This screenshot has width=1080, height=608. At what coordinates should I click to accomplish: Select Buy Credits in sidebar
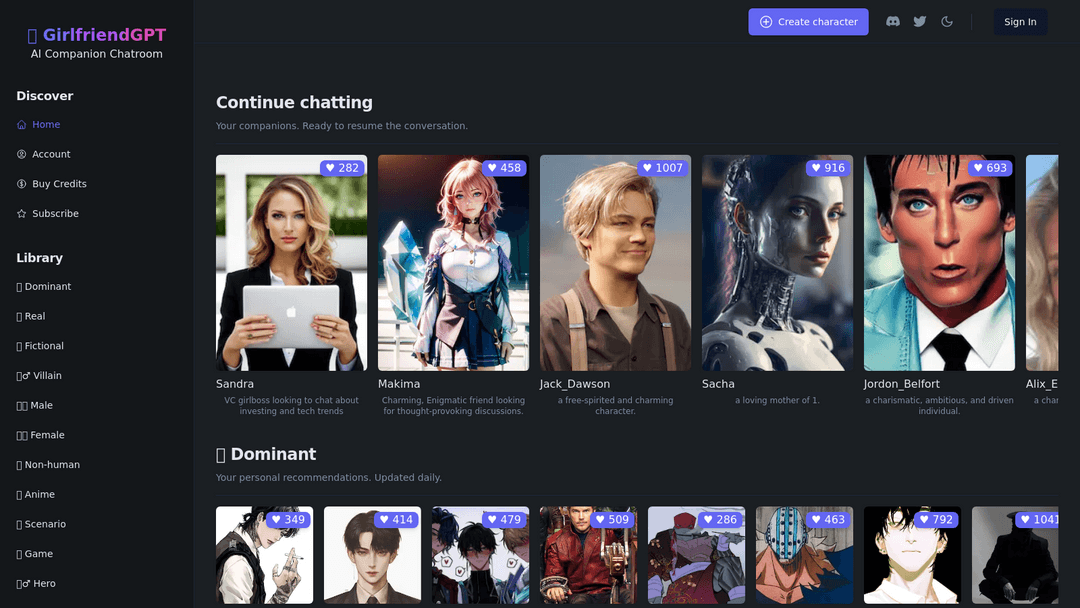point(58,184)
